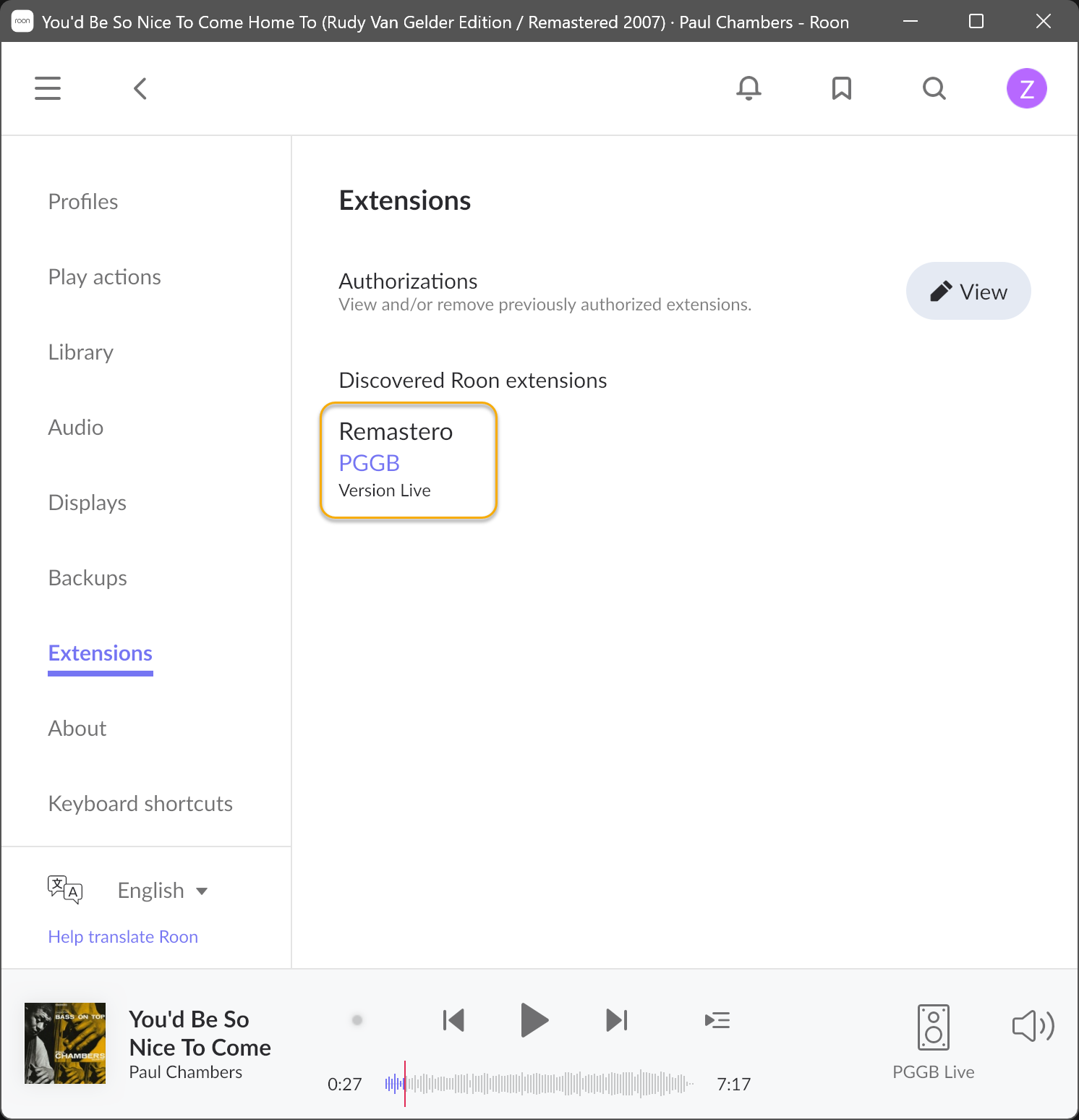Seek within the track waveform

coord(539,1084)
